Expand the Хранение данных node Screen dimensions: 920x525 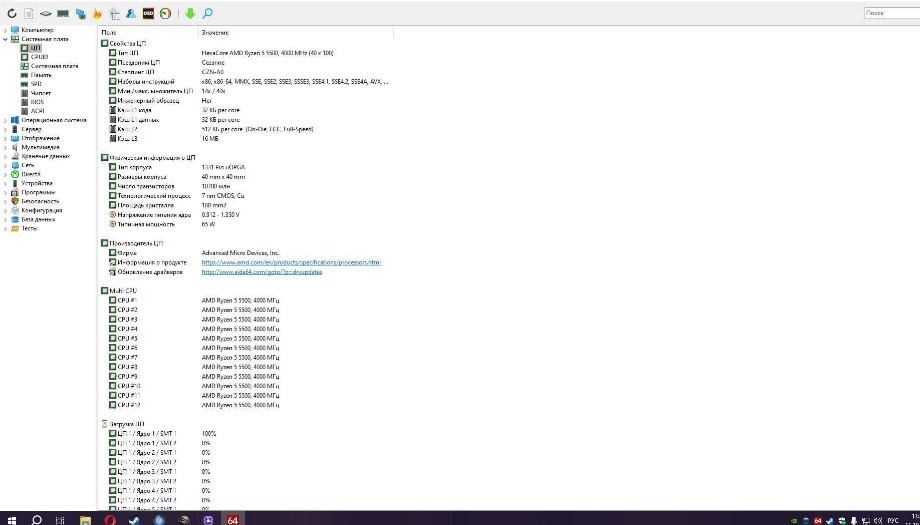click(x=5, y=157)
